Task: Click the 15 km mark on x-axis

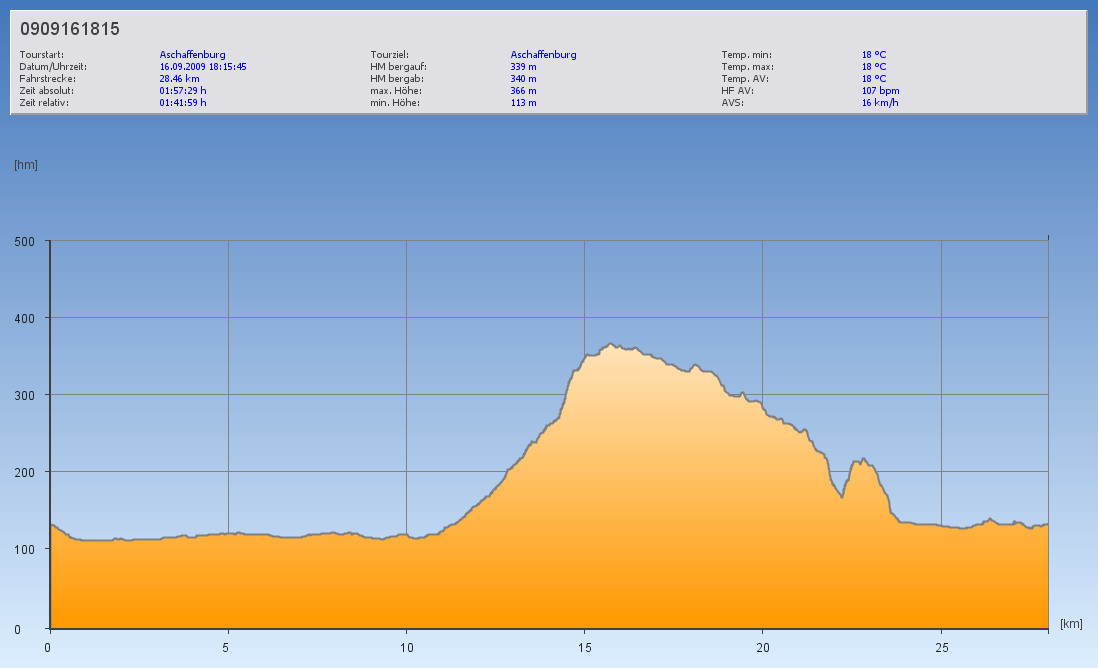Action: click(x=584, y=647)
